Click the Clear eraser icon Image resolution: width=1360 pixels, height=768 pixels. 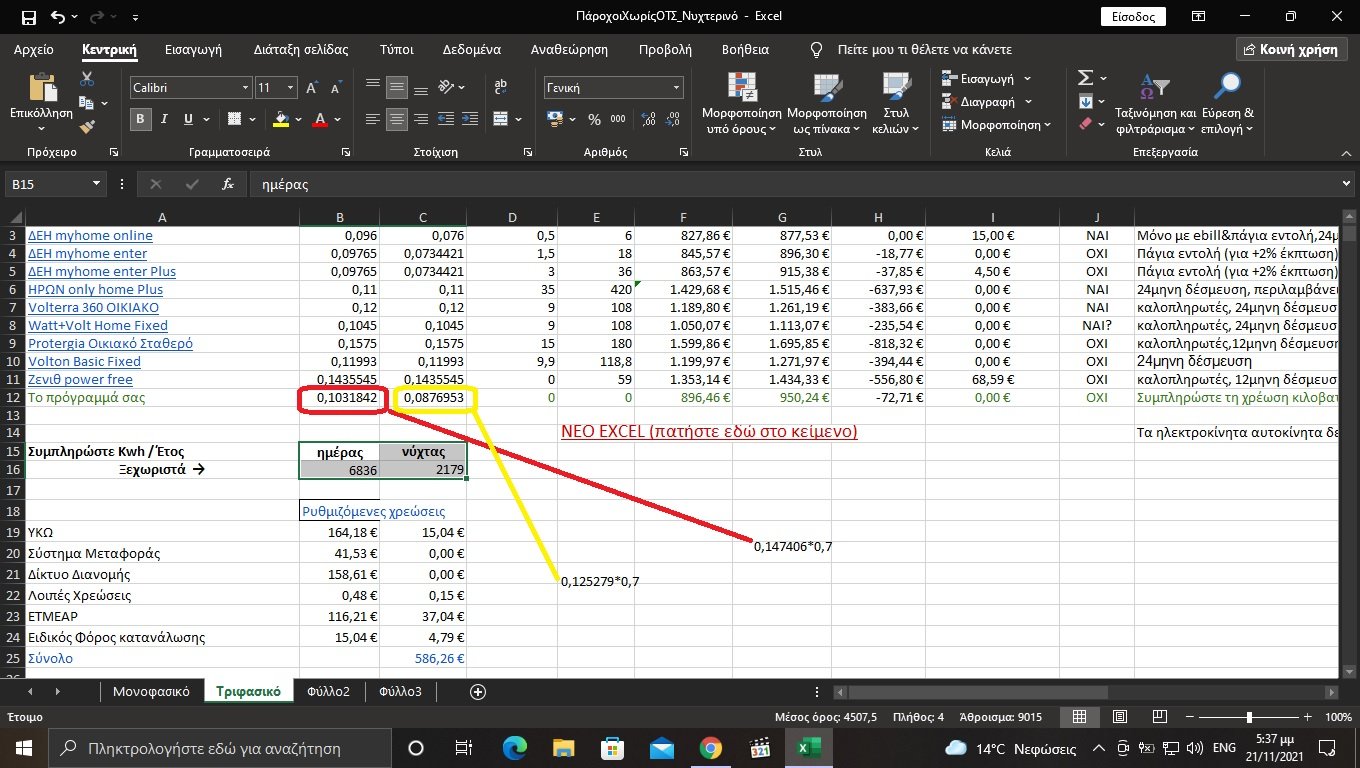[x=1086, y=124]
